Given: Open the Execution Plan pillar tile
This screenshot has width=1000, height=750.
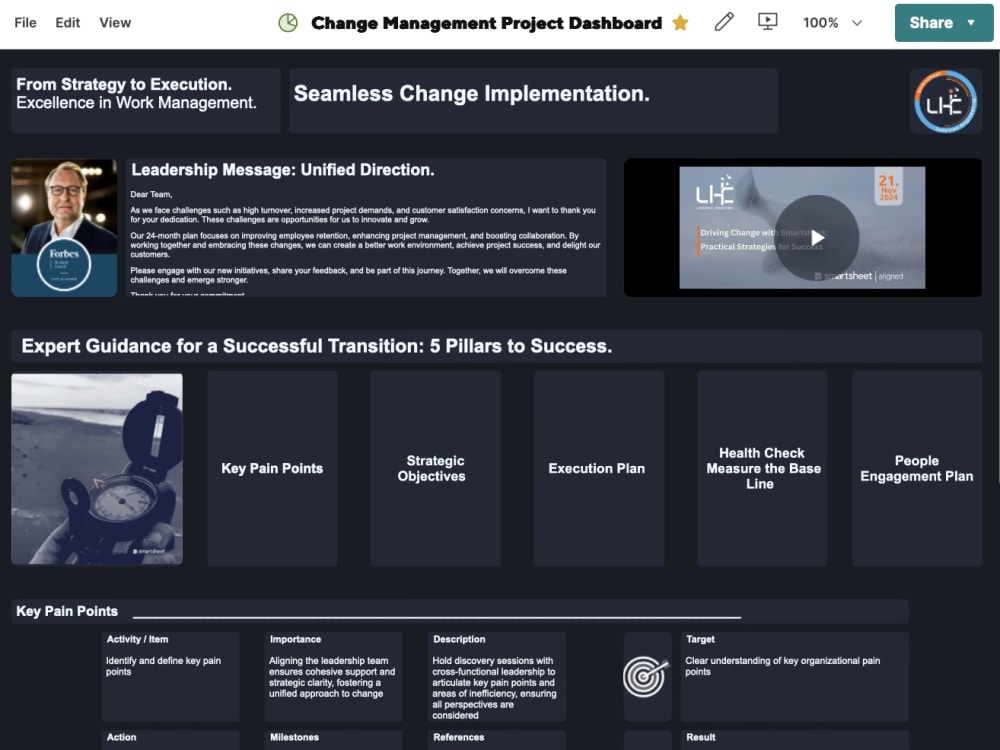Looking at the screenshot, I should (598, 469).
